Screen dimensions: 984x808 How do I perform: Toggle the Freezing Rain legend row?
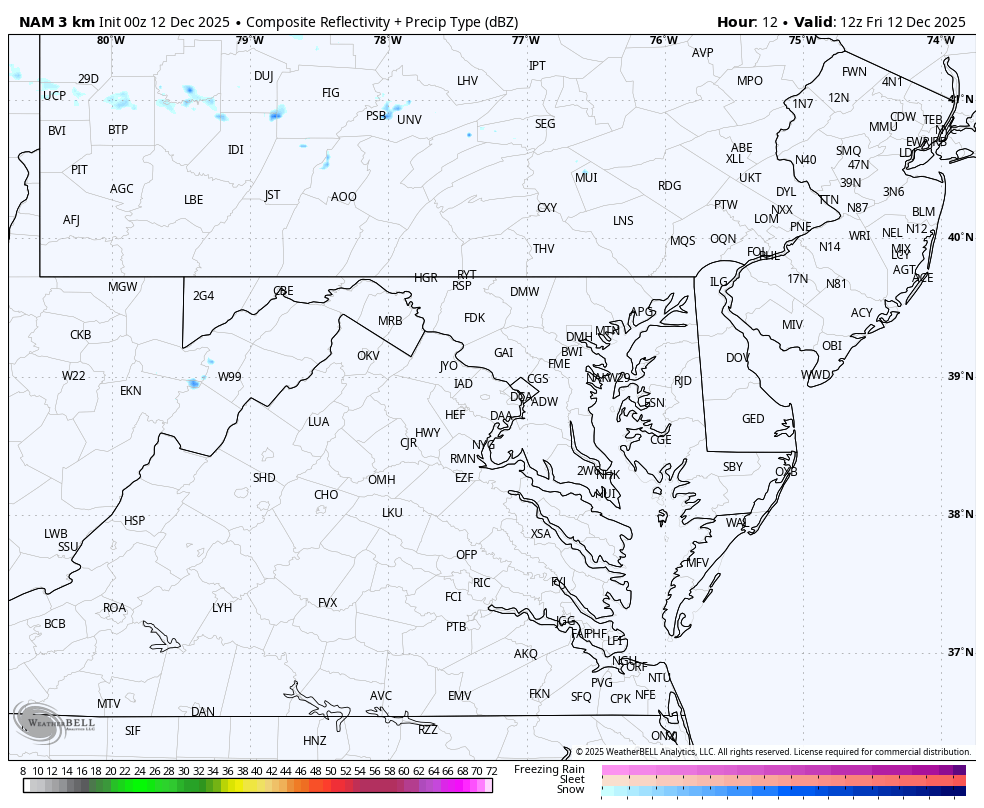pyautogui.click(x=548, y=770)
